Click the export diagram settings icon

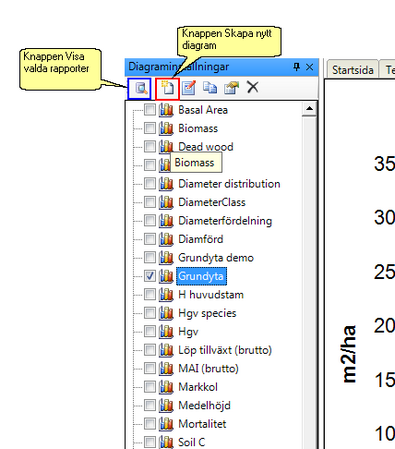231,88
